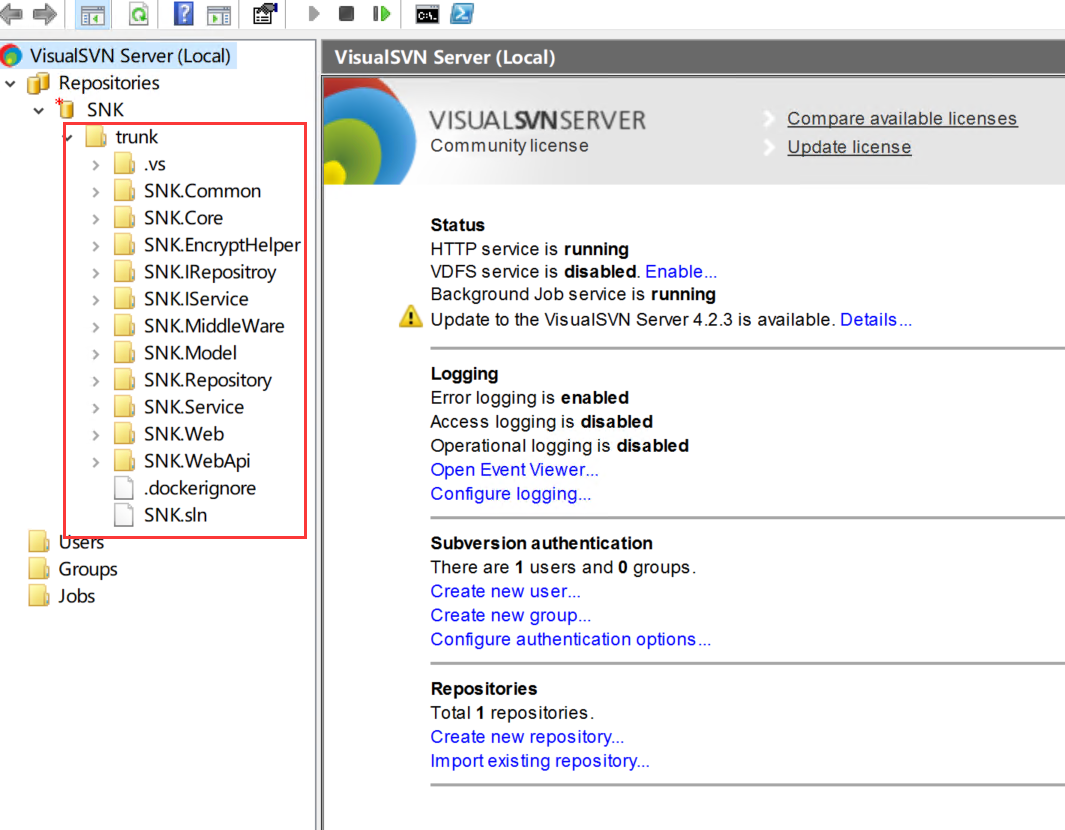Image resolution: width=1065 pixels, height=830 pixels.
Task: Click Create new user link
Action: [505, 591]
